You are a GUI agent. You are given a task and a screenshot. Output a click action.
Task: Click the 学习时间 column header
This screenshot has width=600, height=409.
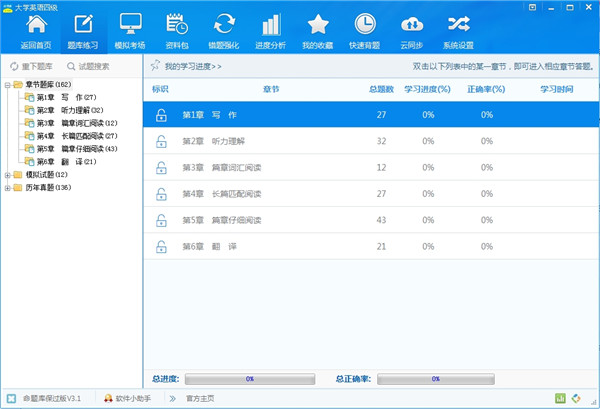point(557,89)
